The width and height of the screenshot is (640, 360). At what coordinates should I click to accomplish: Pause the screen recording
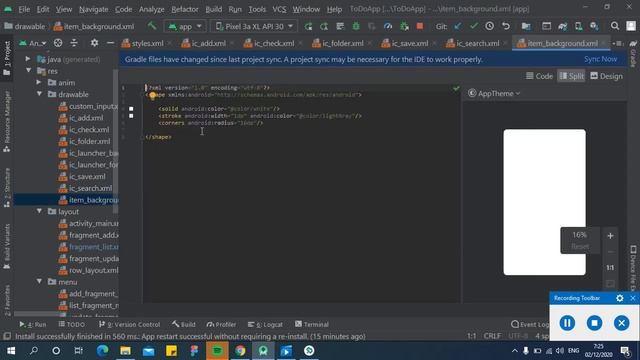point(567,323)
